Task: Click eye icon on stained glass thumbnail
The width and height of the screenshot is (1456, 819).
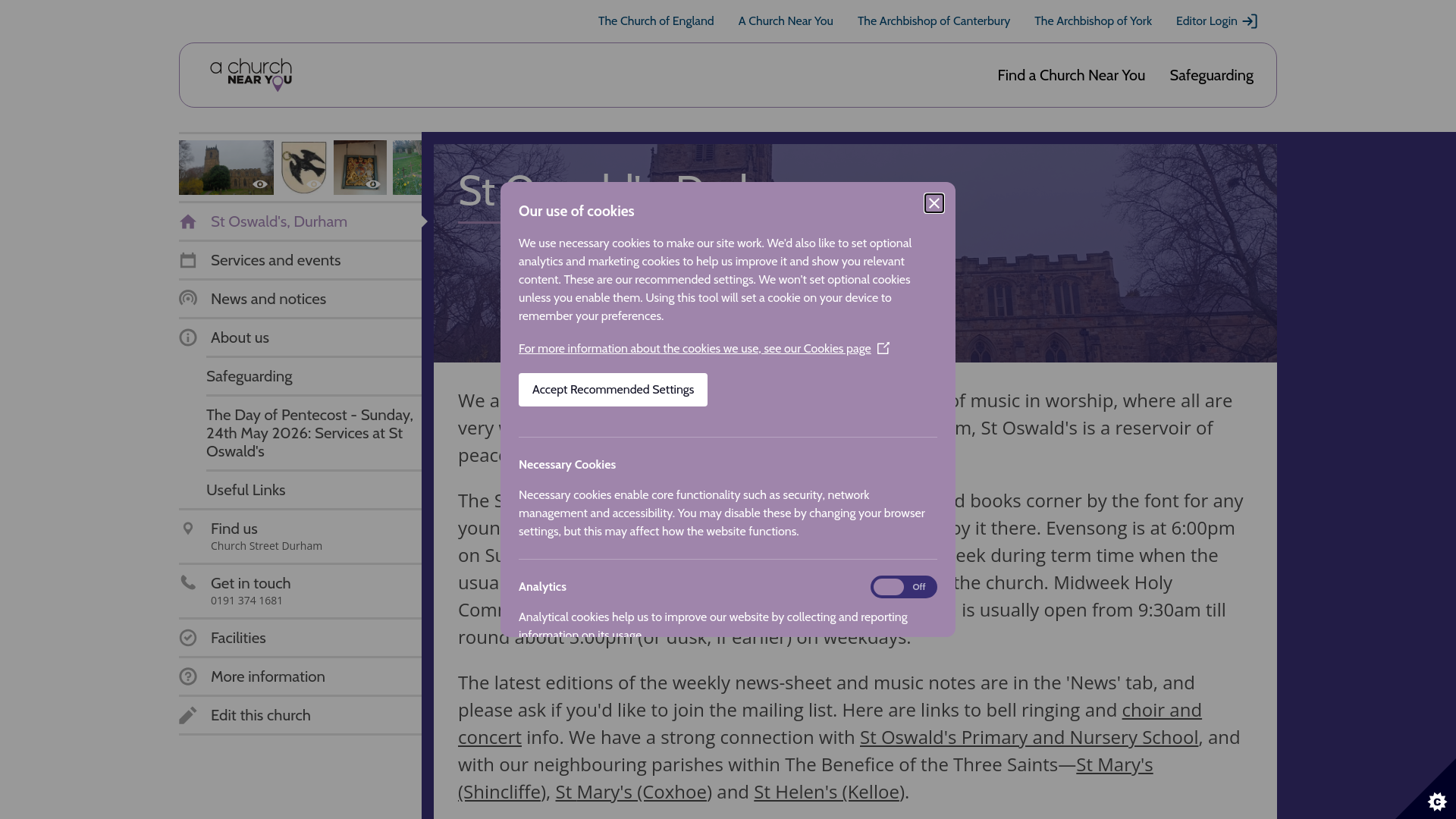Action: [x=372, y=184]
